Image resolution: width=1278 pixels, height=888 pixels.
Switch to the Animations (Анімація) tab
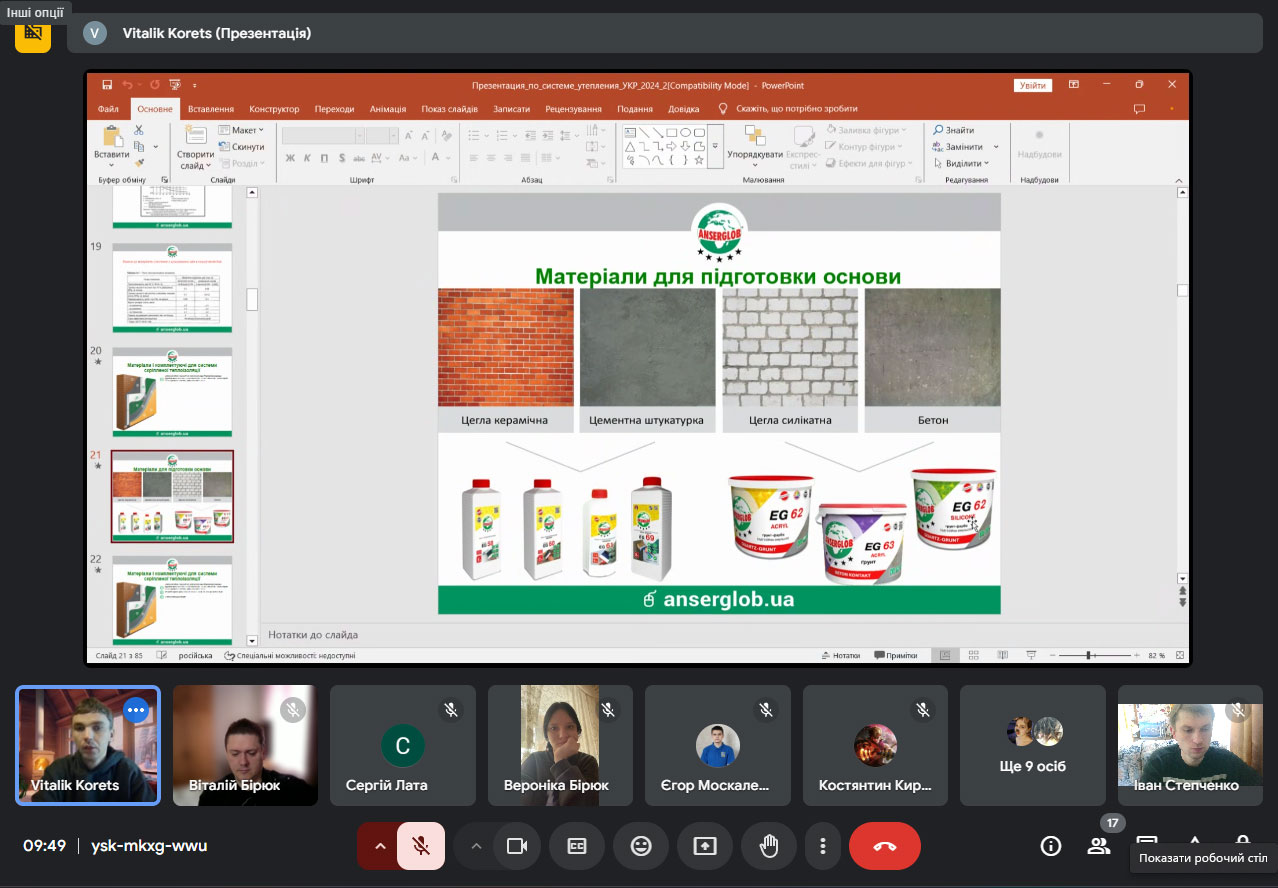click(388, 109)
